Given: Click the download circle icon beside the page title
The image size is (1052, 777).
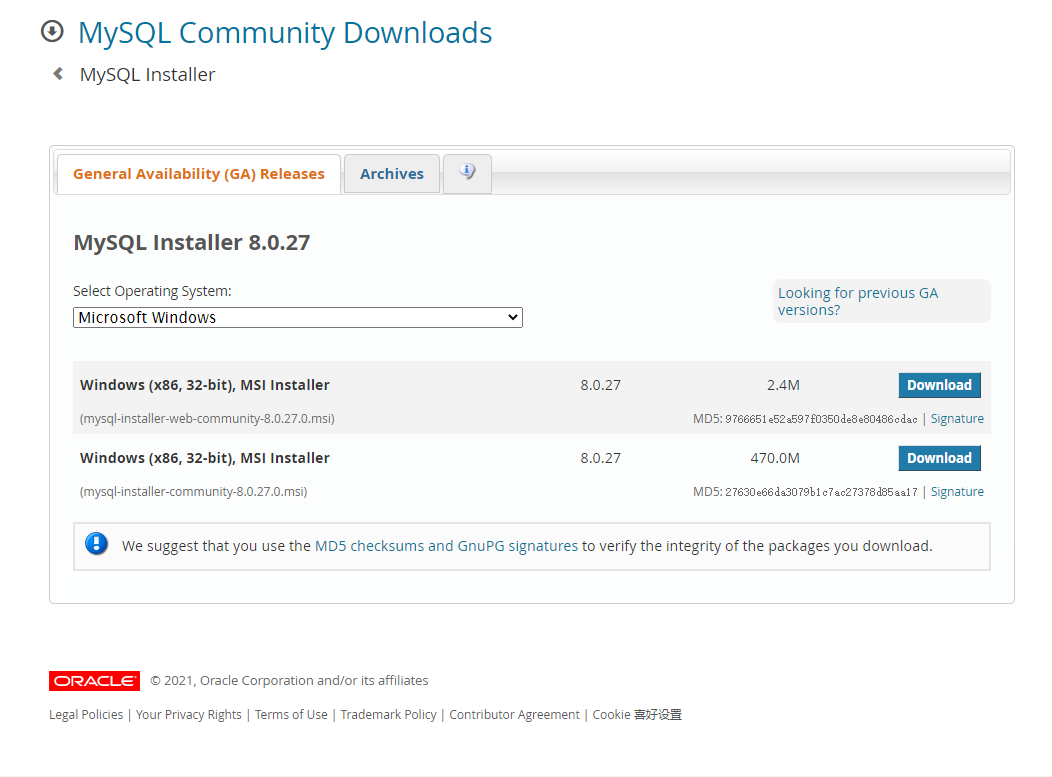Looking at the screenshot, I should tap(52, 32).
